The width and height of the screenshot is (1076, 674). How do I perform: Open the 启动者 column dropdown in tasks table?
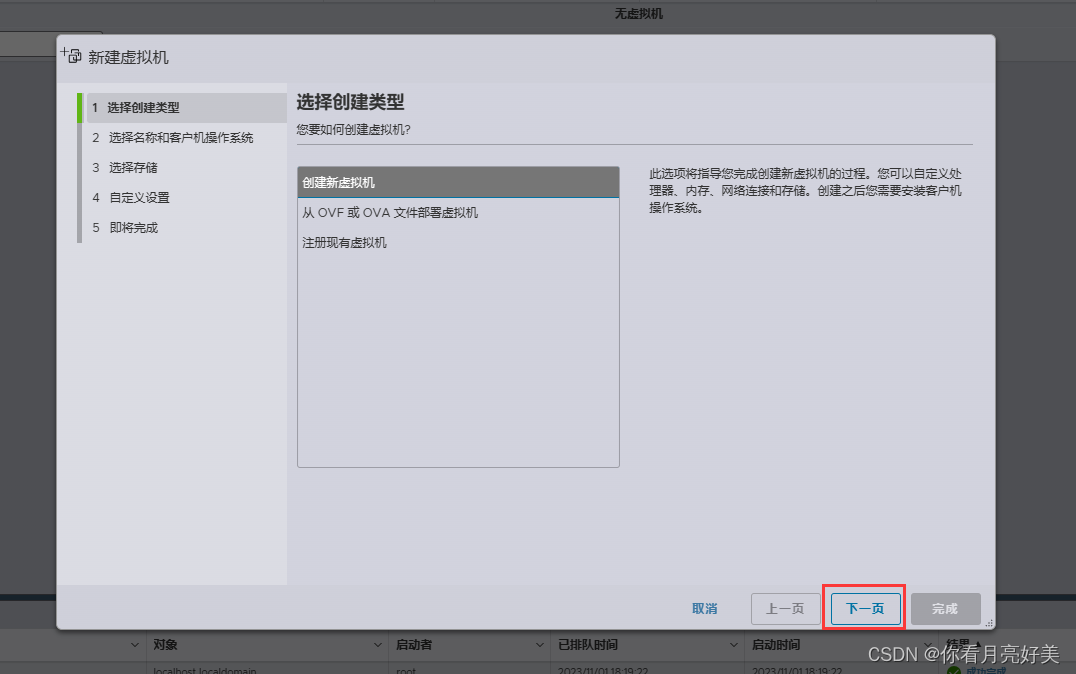tap(539, 645)
